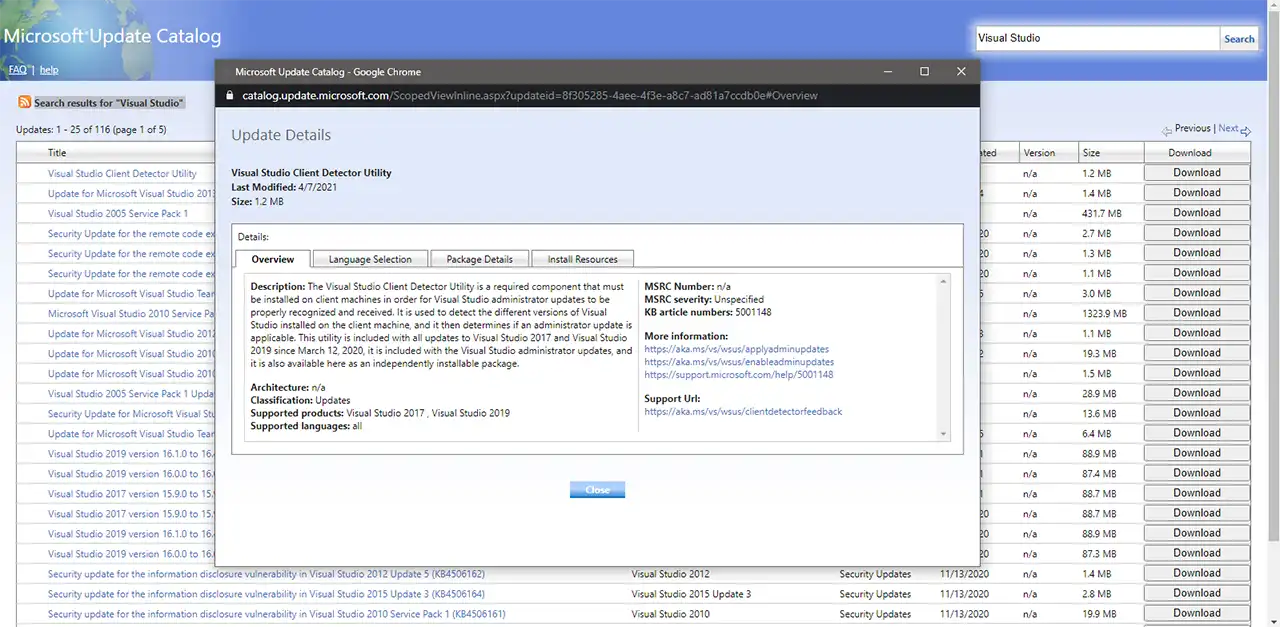Click the Download button in the 87.4 MB row

(1197, 473)
